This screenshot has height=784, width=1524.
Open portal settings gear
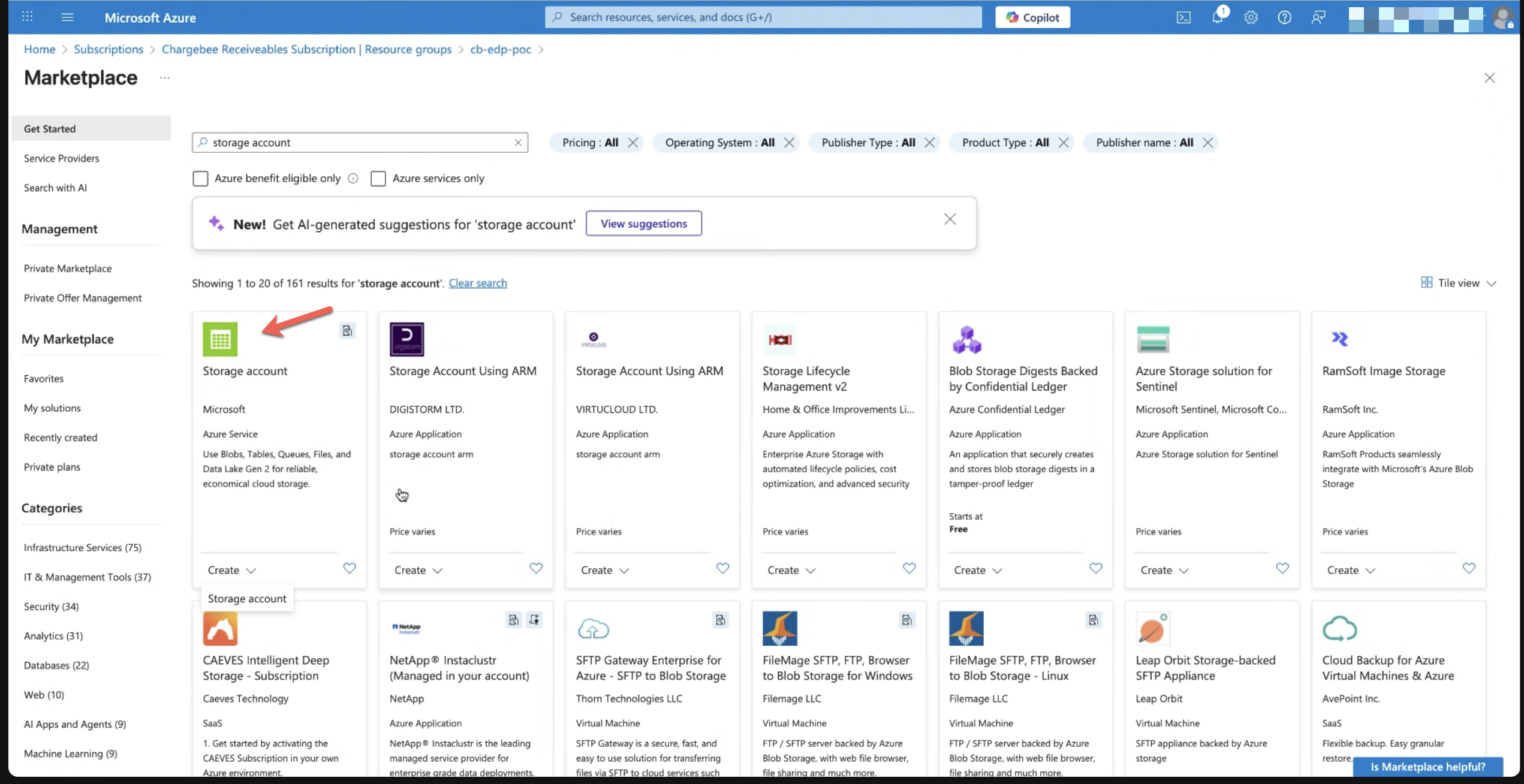tap(1251, 17)
